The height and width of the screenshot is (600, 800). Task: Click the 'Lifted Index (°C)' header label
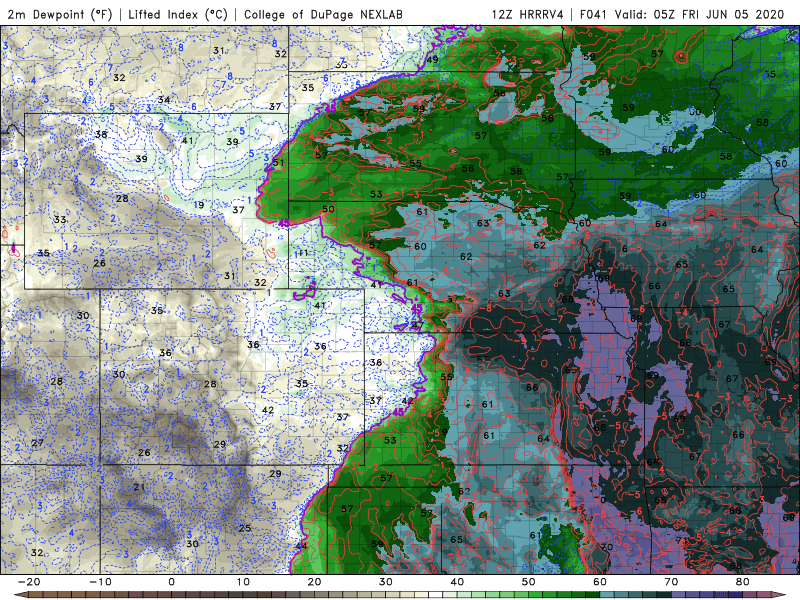[x=178, y=14]
